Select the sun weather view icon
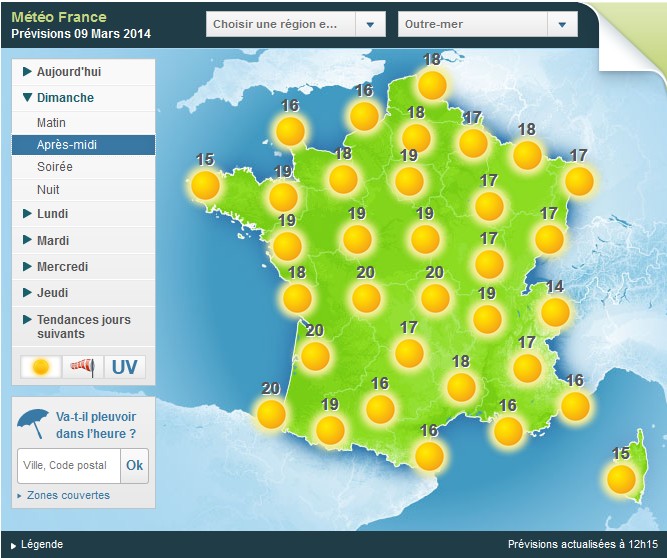Image resolution: width=667 pixels, height=558 pixels. [x=41, y=368]
